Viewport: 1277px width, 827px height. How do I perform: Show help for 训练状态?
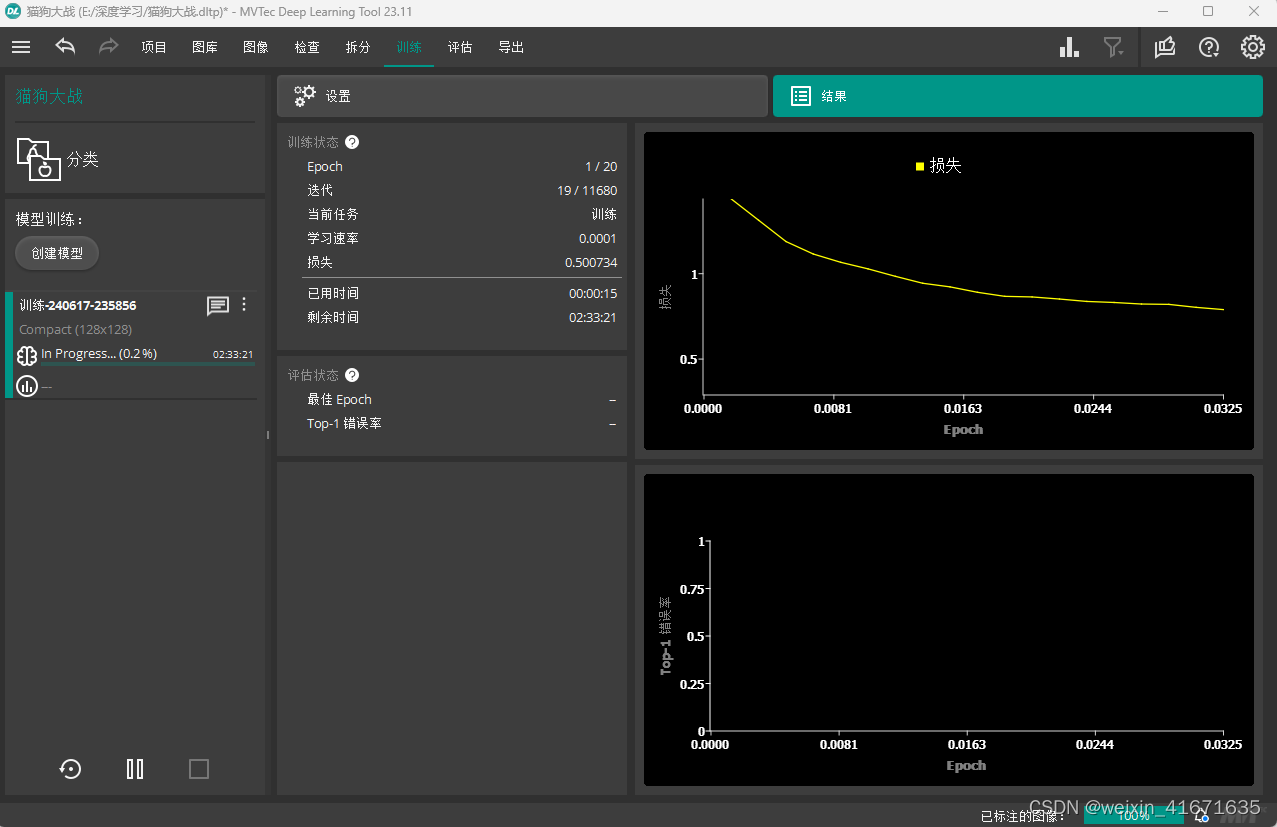tap(352, 143)
